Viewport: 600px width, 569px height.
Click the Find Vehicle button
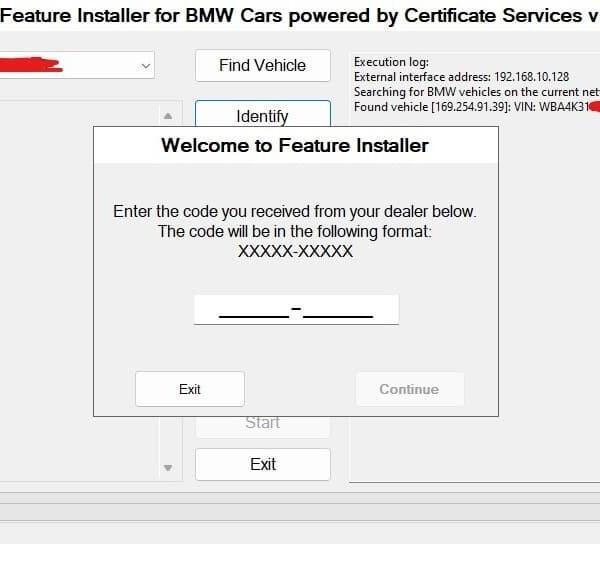pos(262,65)
